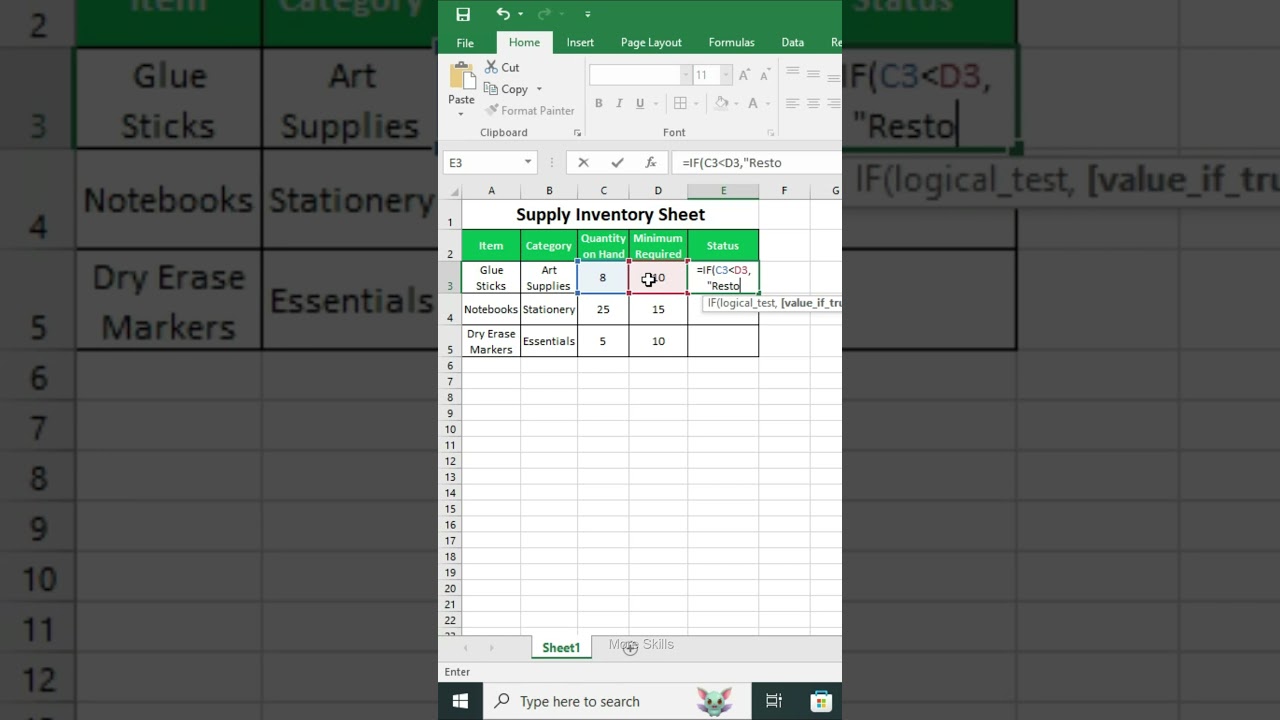Undo the last action
This screenshot has width=1280, height=720.
point(503,14)
